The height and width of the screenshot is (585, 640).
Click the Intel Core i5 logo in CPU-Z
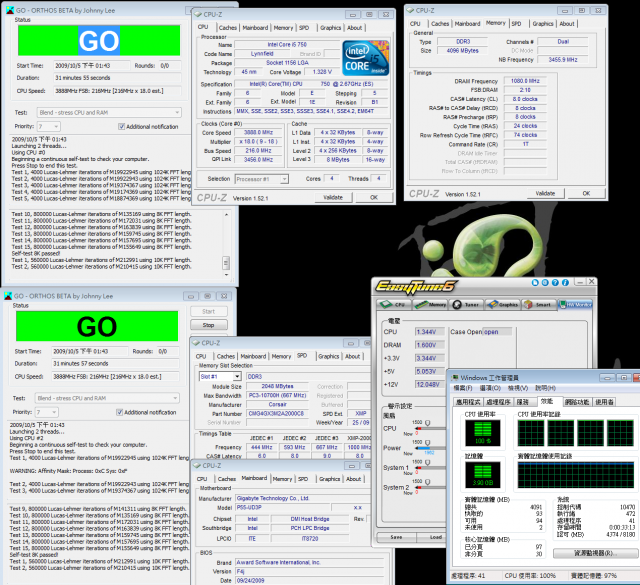tap(365, 58)
